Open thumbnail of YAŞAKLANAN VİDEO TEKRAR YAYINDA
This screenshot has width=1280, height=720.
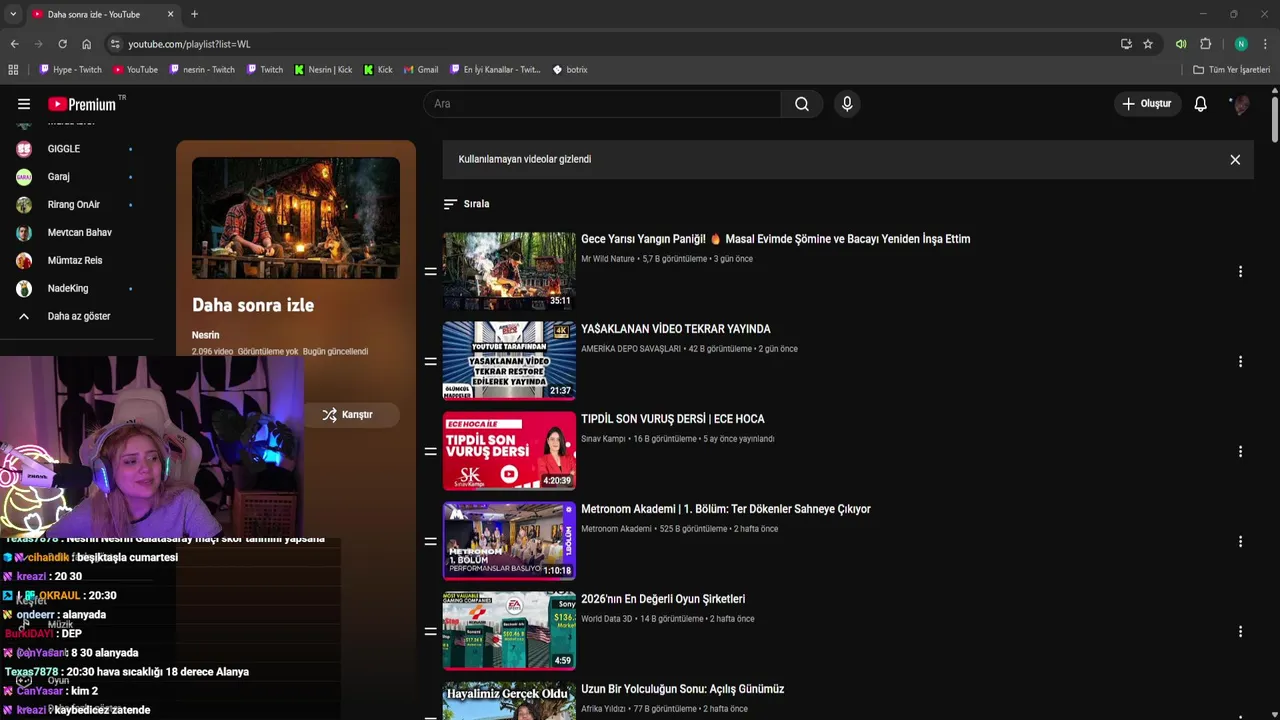pos(509,361)
